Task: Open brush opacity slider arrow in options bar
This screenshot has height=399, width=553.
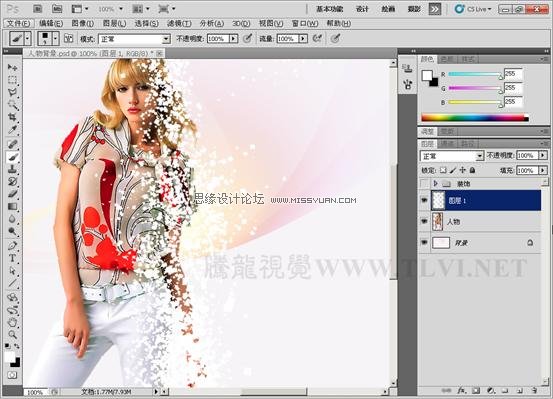Action: (x=233, y=38)
